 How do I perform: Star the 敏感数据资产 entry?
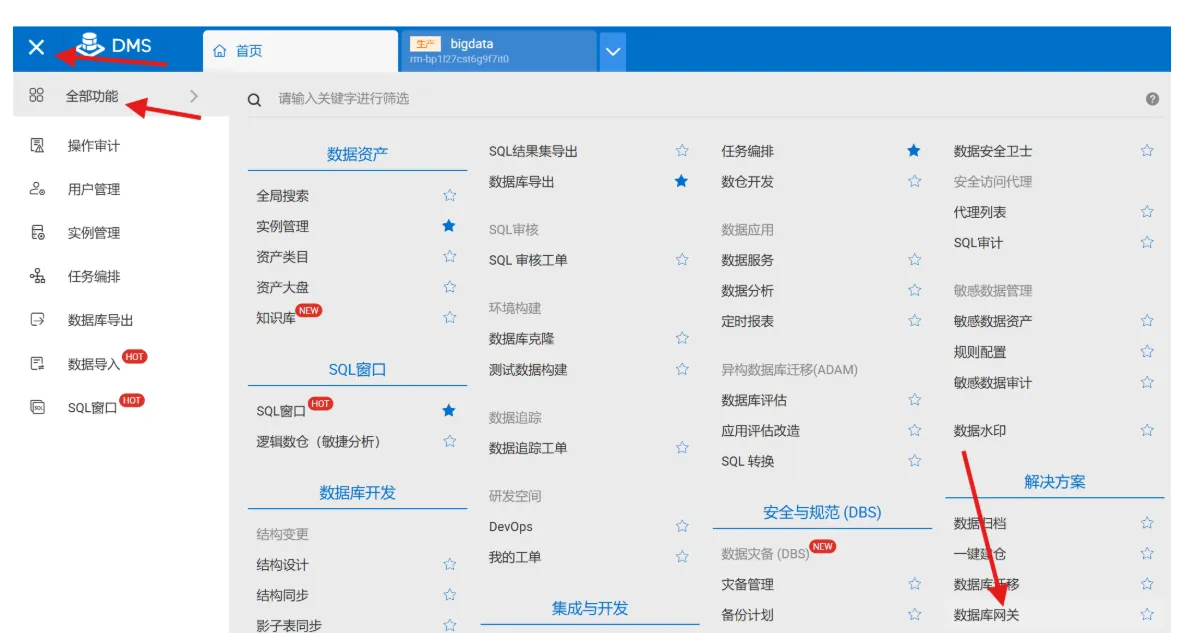[1147, 321]
